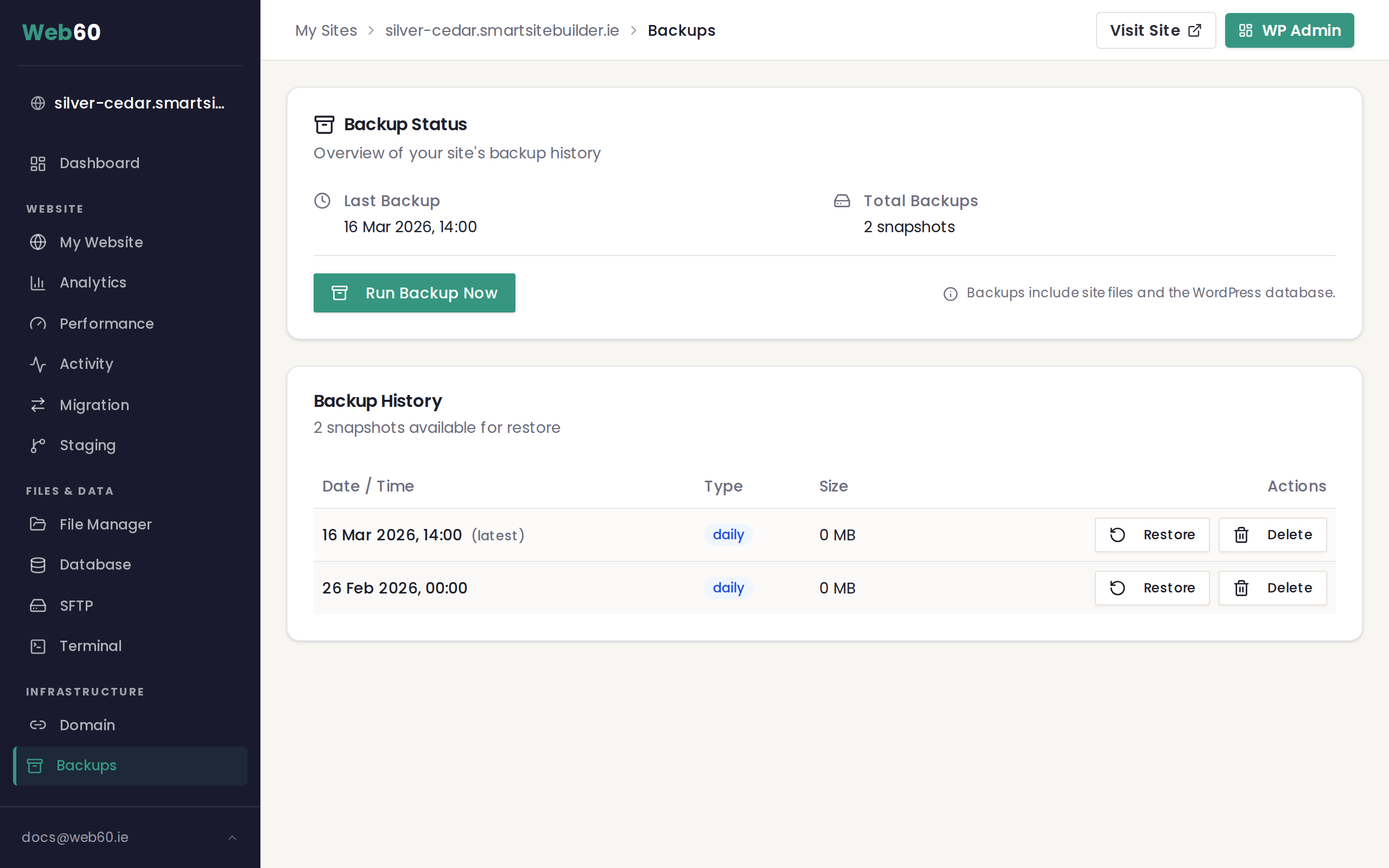Click the restore icon for 16 Mar backup
Screen dimensions: 1389x868
tap(1117, 535)
